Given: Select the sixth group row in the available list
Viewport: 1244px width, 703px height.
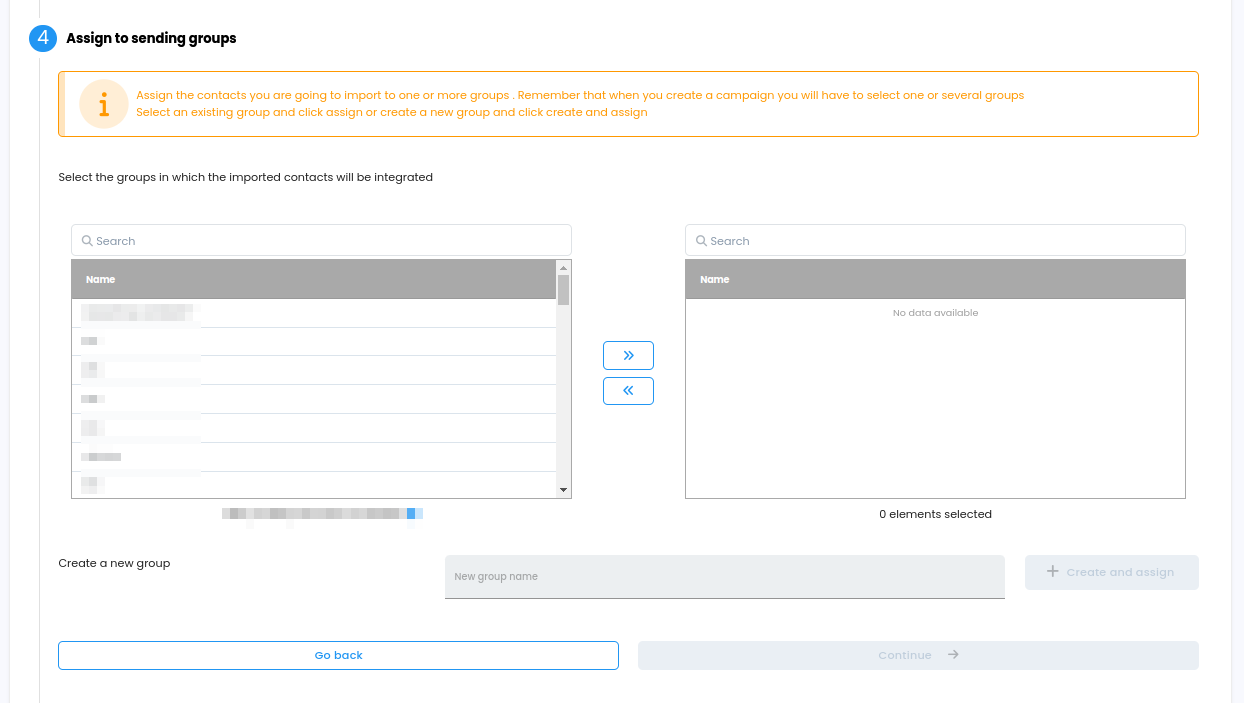Looking at the screenshot, I should pos(313,457).
